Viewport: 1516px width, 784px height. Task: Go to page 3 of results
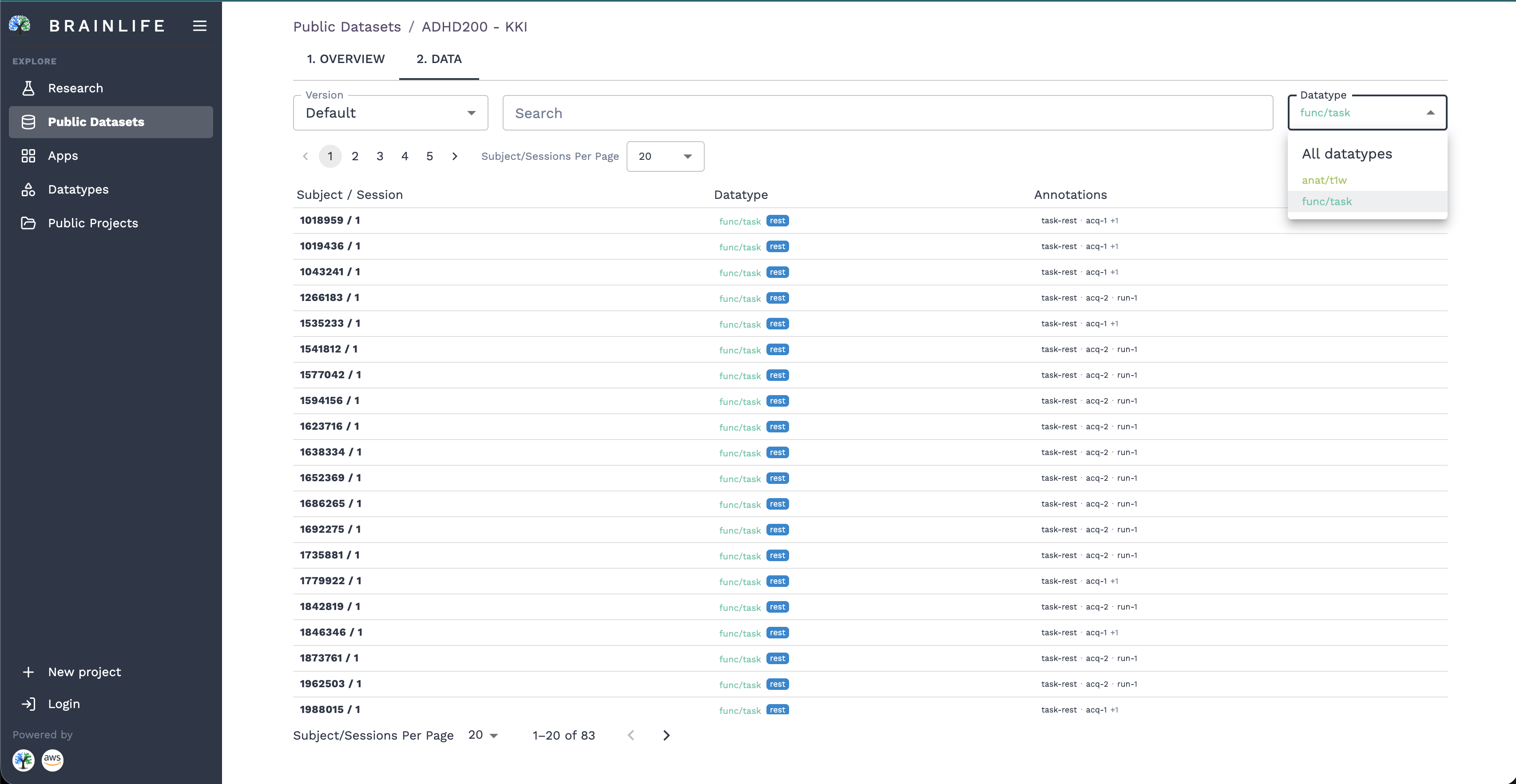pyautogui.click(x=380, y=156)
